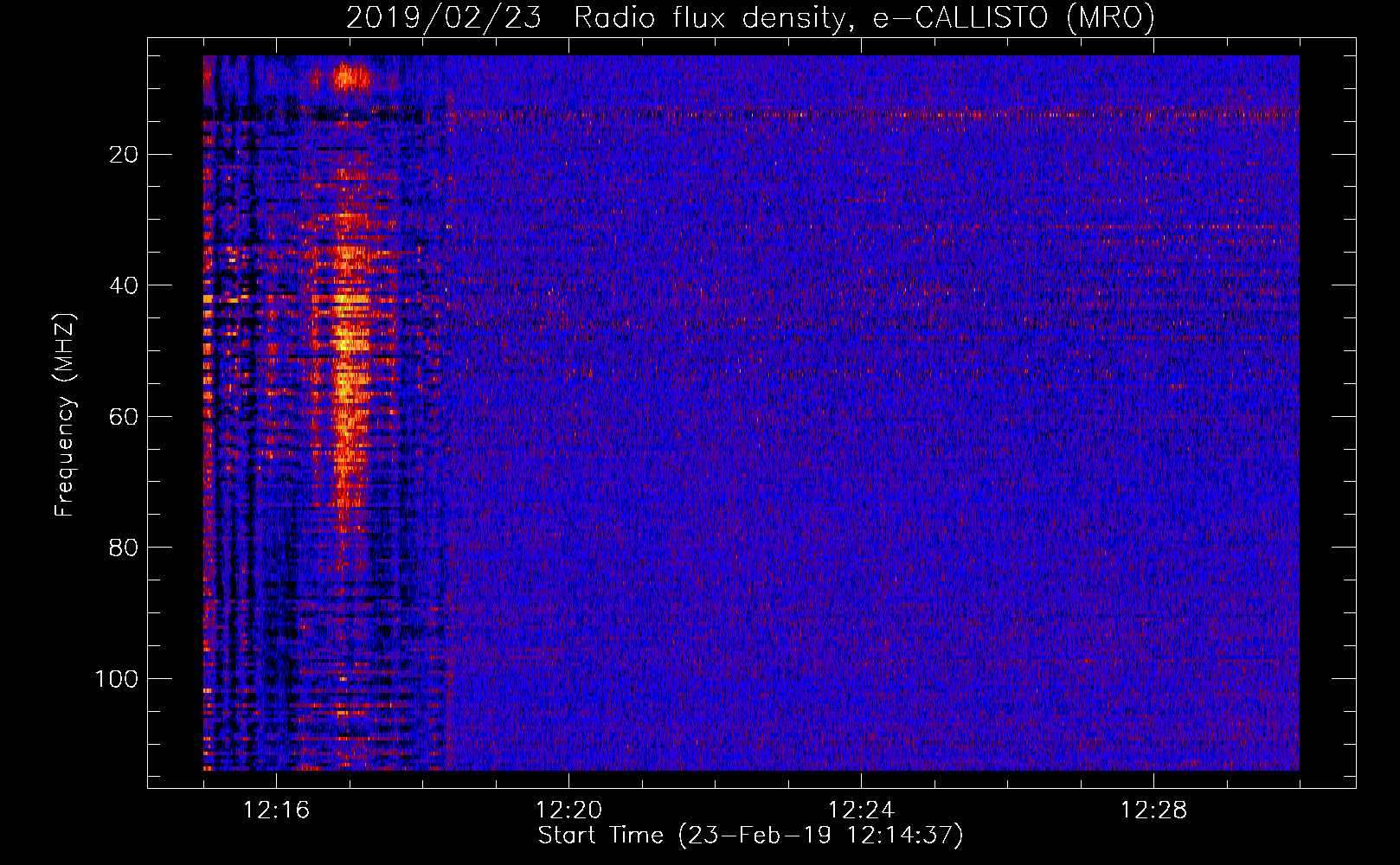This screenshot has width=1400, height=865.
Task: Click the 40 frequency tick label
Action: (124, 285)
